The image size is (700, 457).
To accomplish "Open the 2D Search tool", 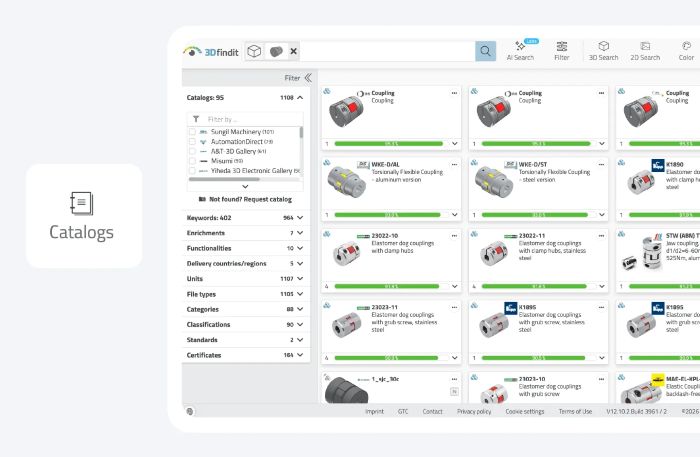I will click(x=645, y=51).
